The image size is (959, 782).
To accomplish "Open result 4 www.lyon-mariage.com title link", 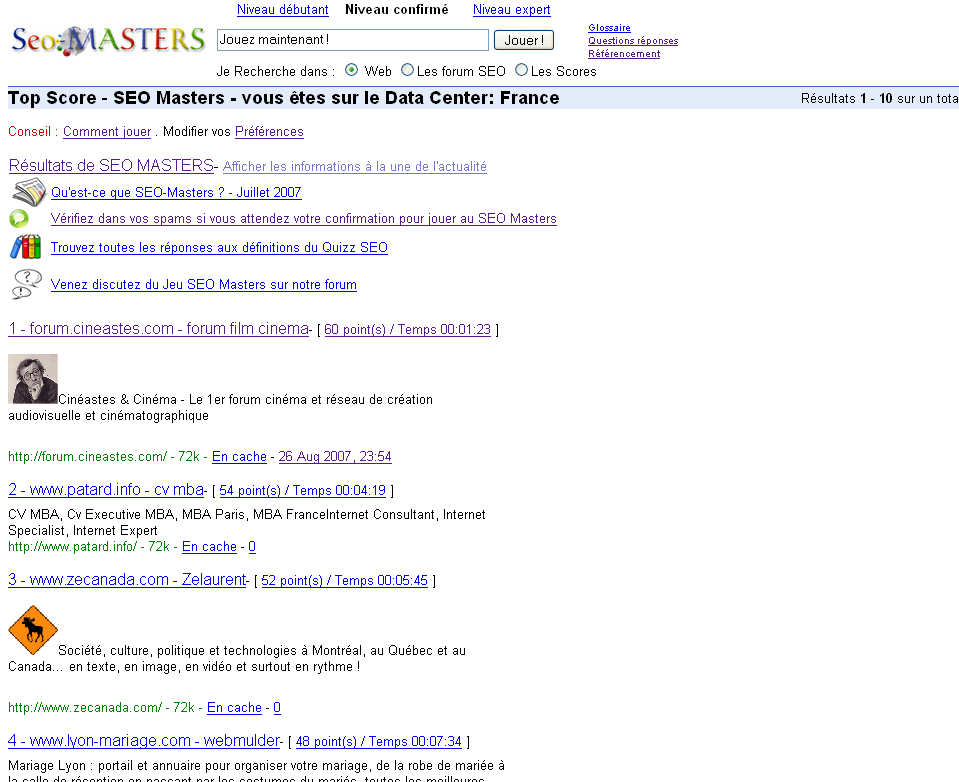I will point(144,741).
